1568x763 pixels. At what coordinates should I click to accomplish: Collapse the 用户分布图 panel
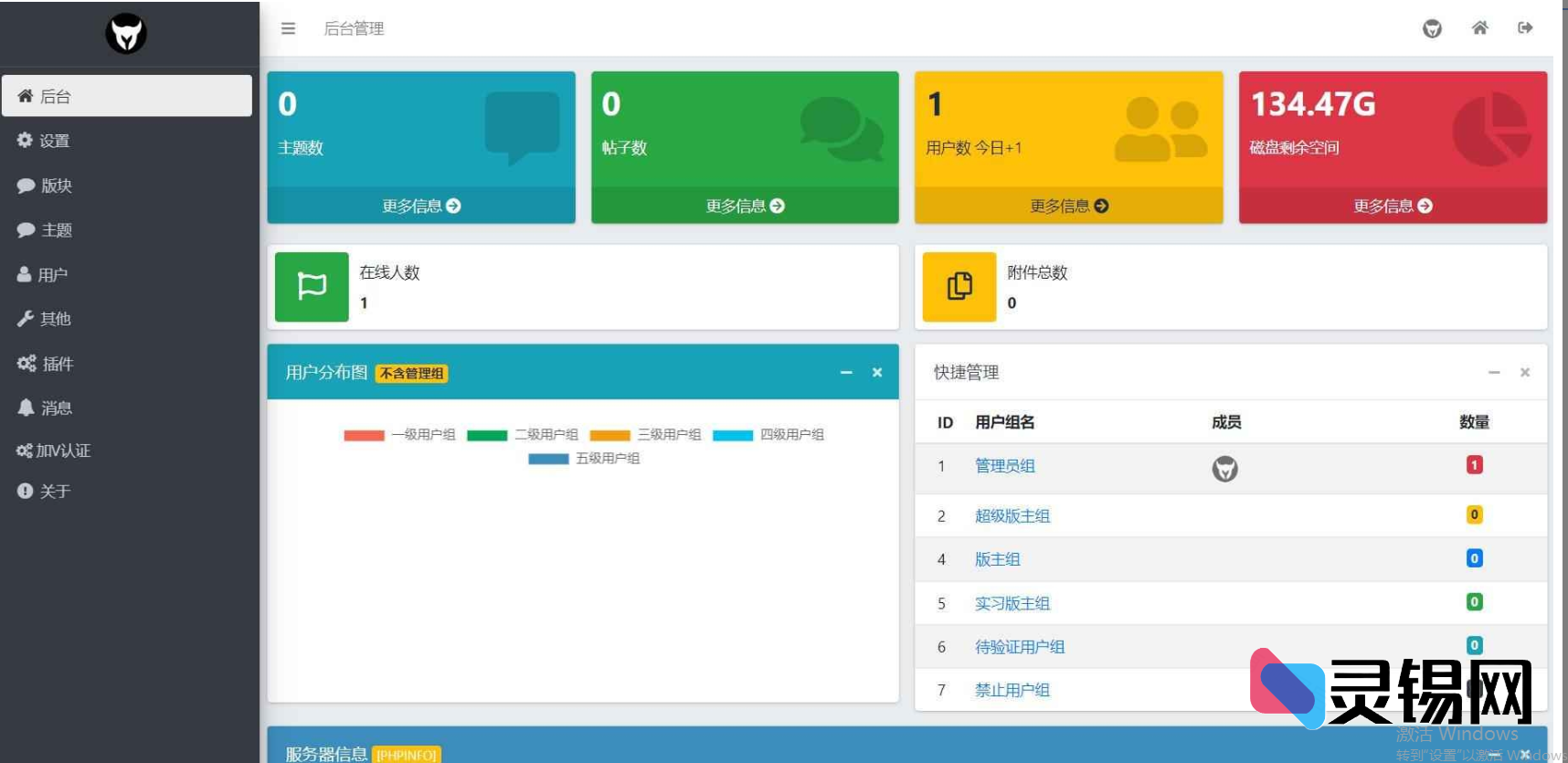[846, 373]
